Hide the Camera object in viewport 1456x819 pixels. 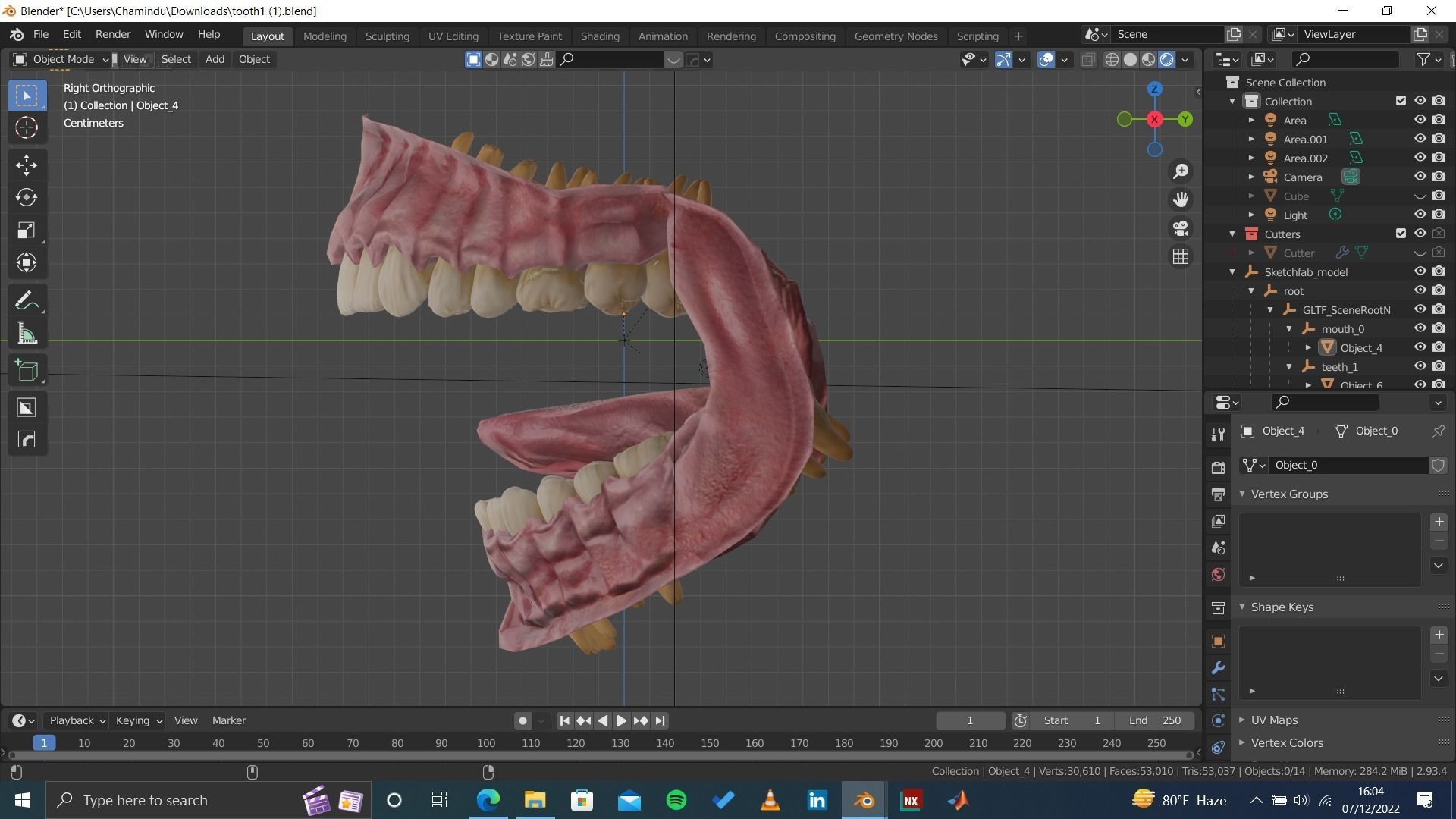(1420, 177)
